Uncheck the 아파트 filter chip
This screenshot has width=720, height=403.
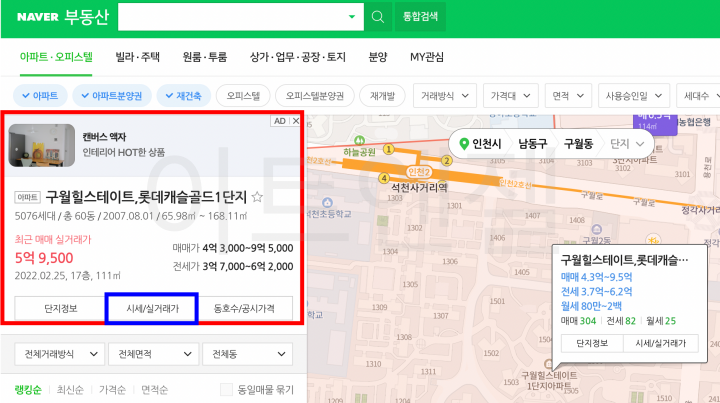click(40, 96)
